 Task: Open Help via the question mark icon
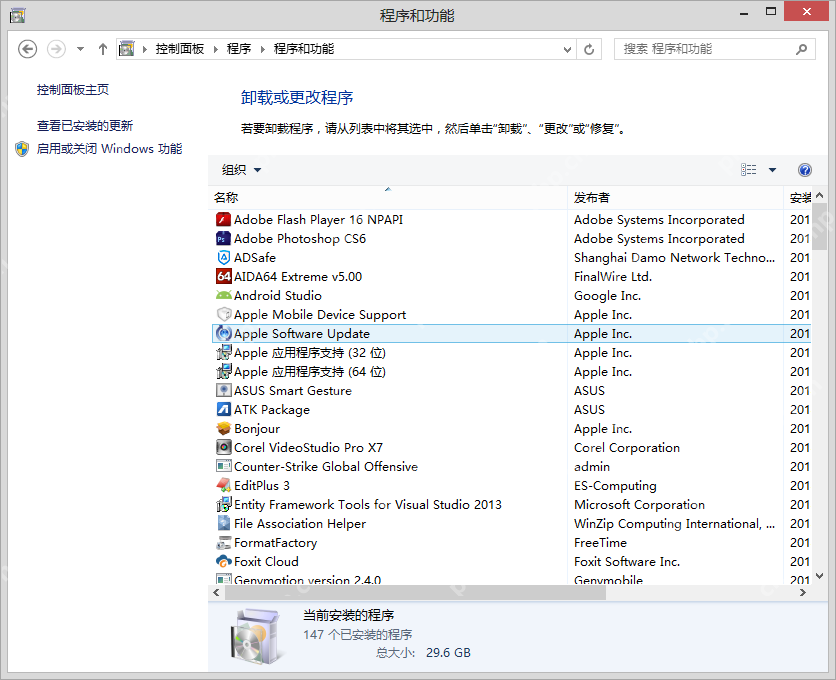[805, 170]
